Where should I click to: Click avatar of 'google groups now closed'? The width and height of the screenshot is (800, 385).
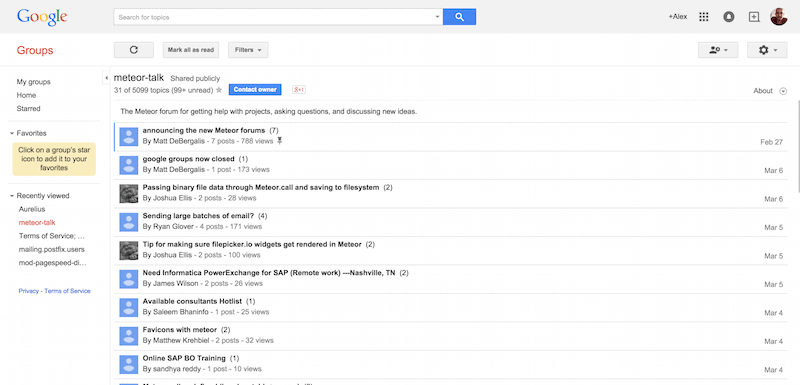(x=129, y=165)
